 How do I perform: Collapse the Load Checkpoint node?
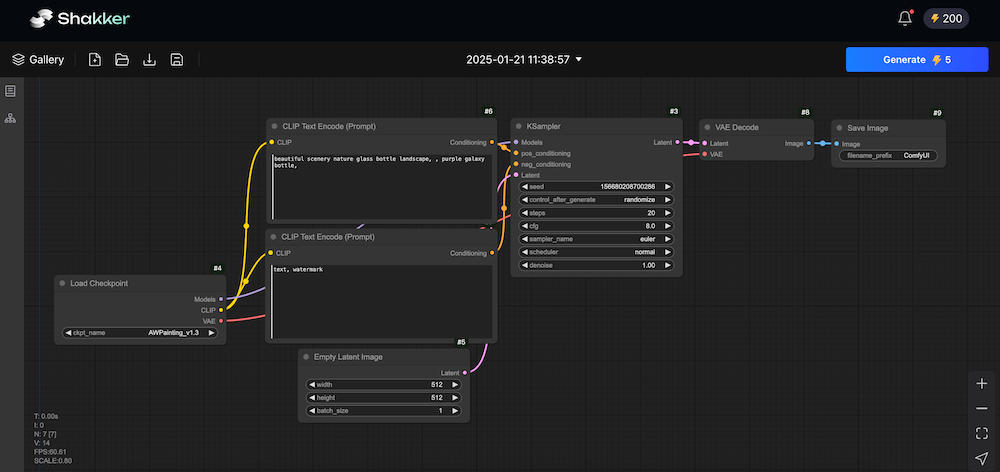click(x=62, y=283)
